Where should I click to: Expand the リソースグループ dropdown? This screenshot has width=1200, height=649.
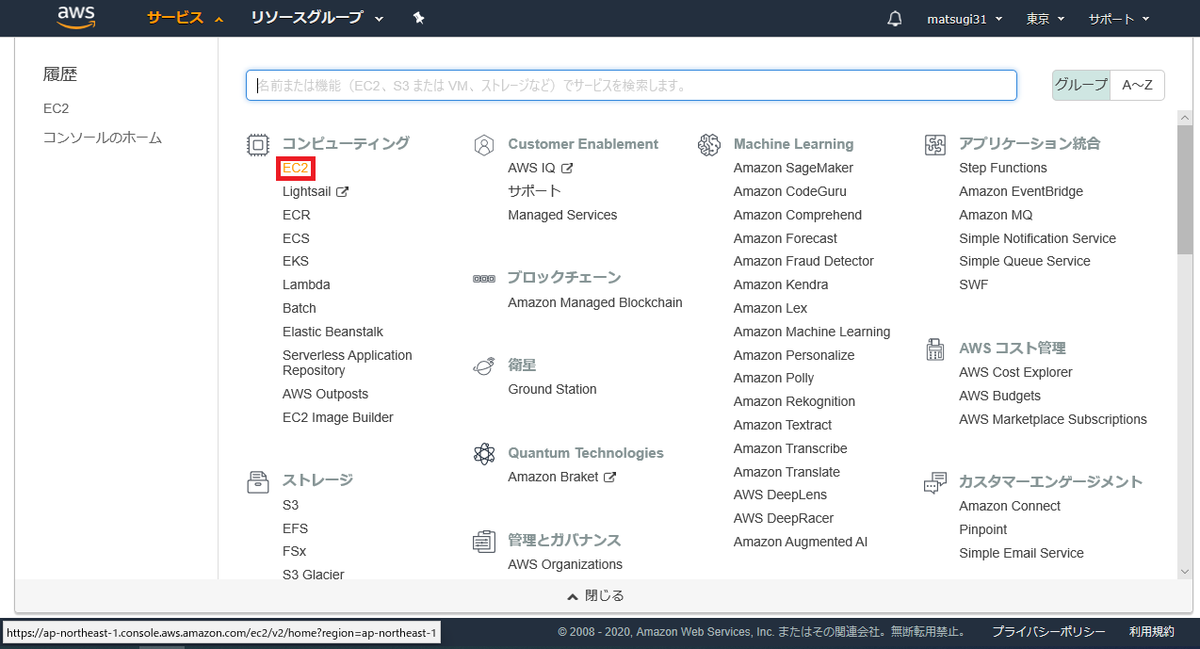(x=317, y=18)
